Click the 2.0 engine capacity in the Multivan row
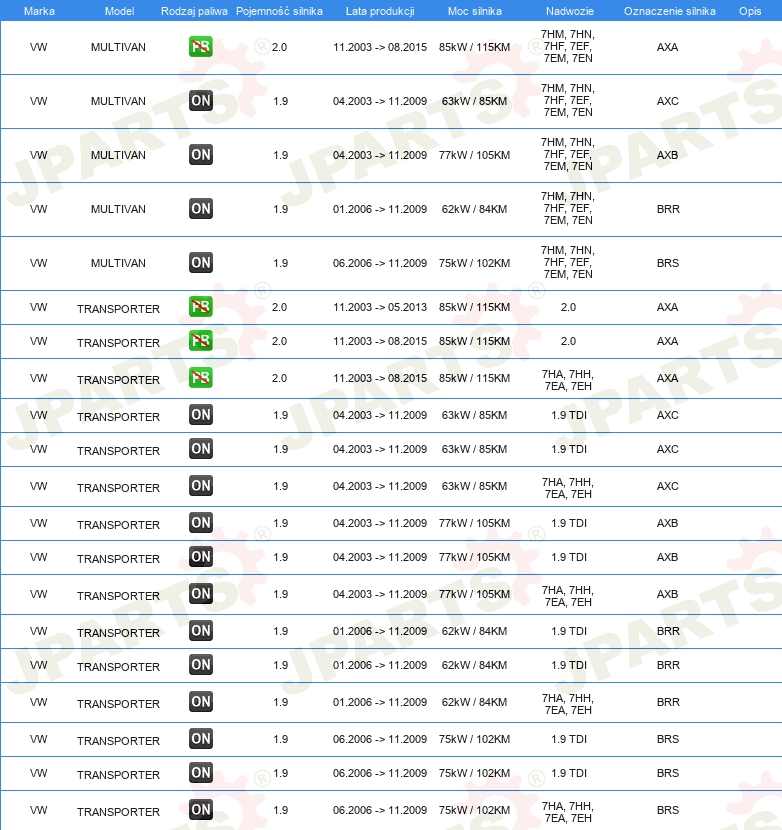The image size is (782, 830). click(279, 47)
